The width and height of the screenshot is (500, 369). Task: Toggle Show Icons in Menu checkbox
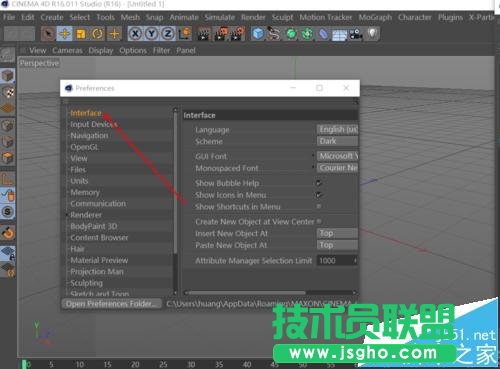(x=319, y=195)
